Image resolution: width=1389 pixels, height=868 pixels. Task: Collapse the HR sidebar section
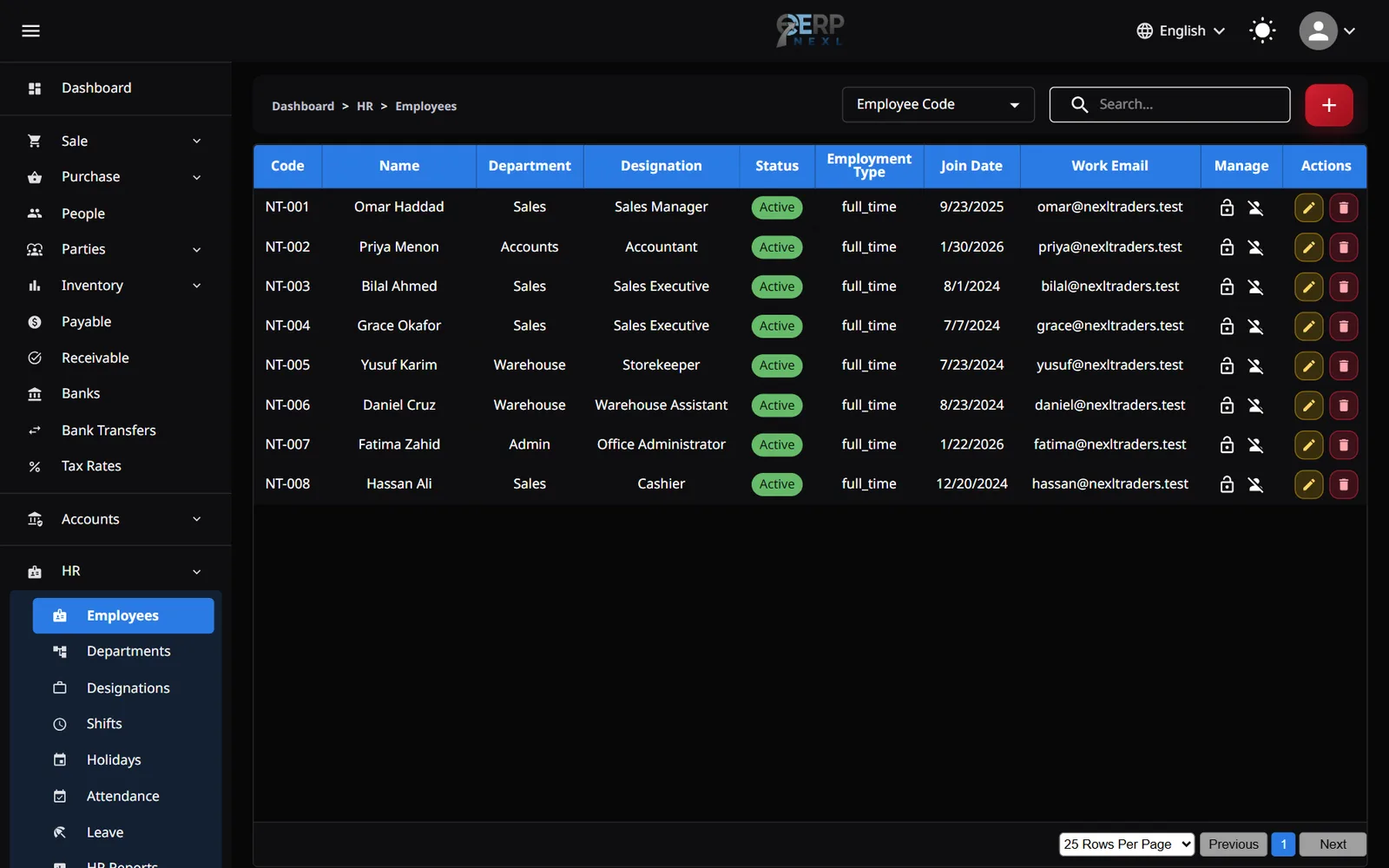(115, 571)
